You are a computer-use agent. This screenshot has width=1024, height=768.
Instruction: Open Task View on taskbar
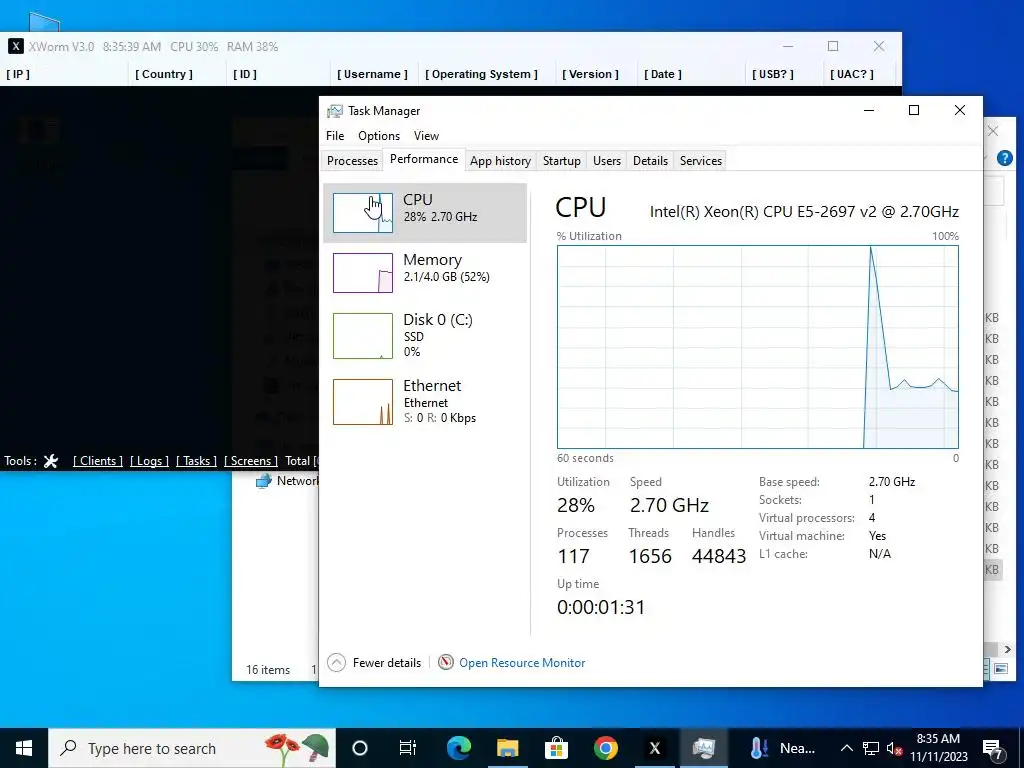[408, 748]
